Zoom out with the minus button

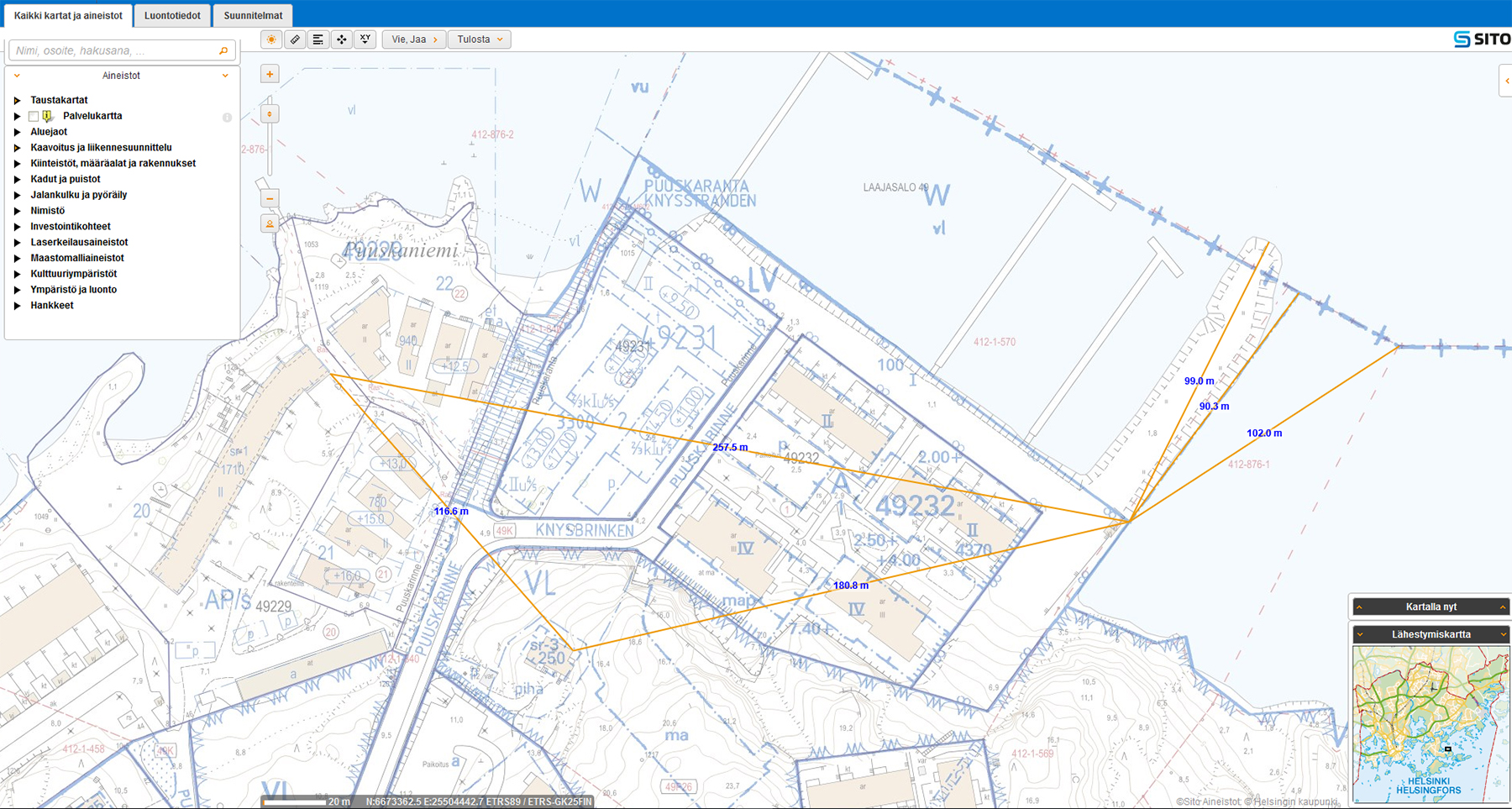[270, 199]
